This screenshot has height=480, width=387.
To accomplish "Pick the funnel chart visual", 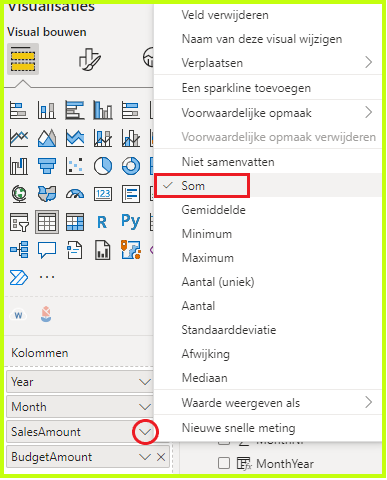I will click(x=47, y=166).
